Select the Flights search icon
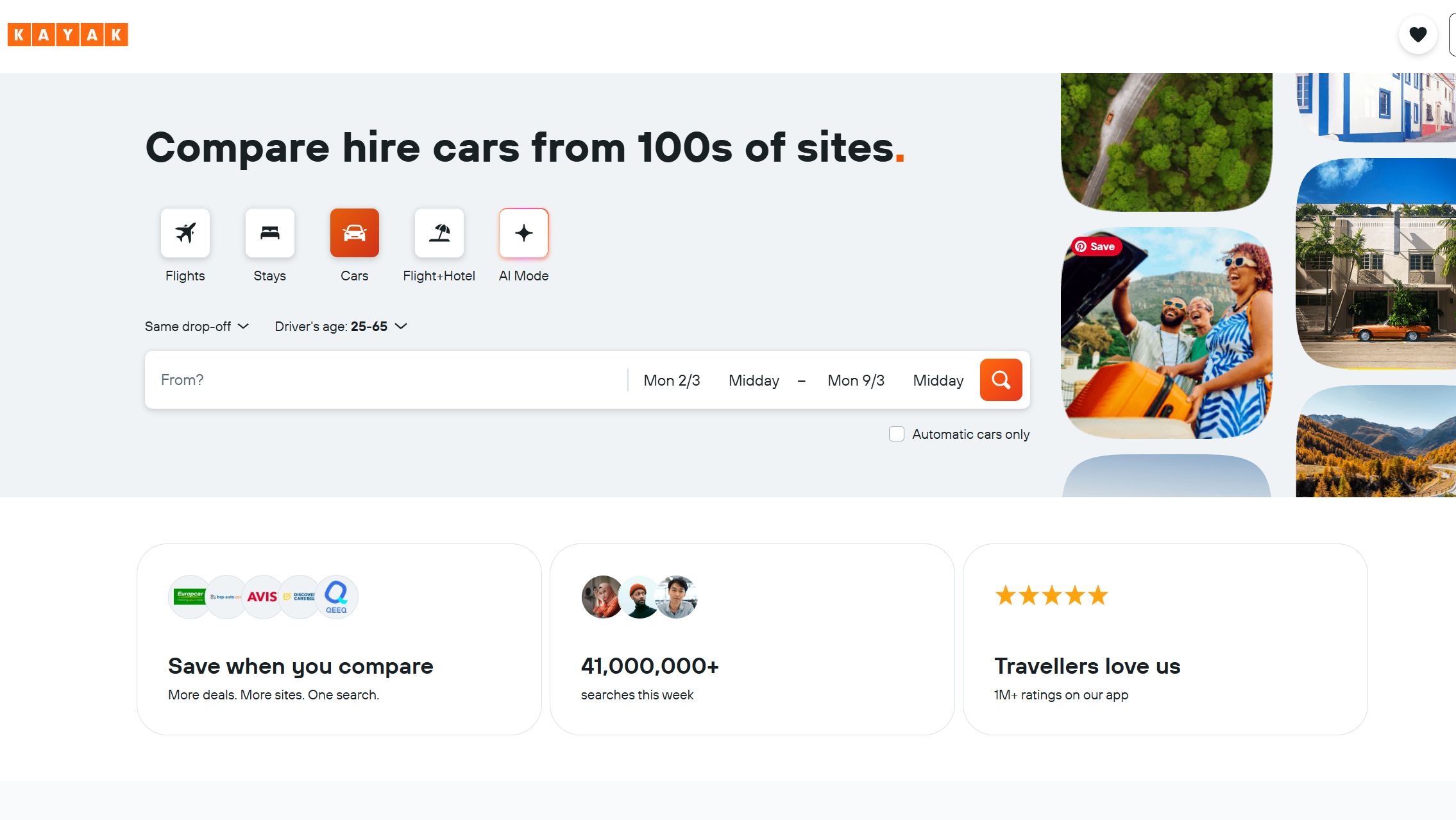This screenshot has height=820, width=1456. [x=185, y=233]
